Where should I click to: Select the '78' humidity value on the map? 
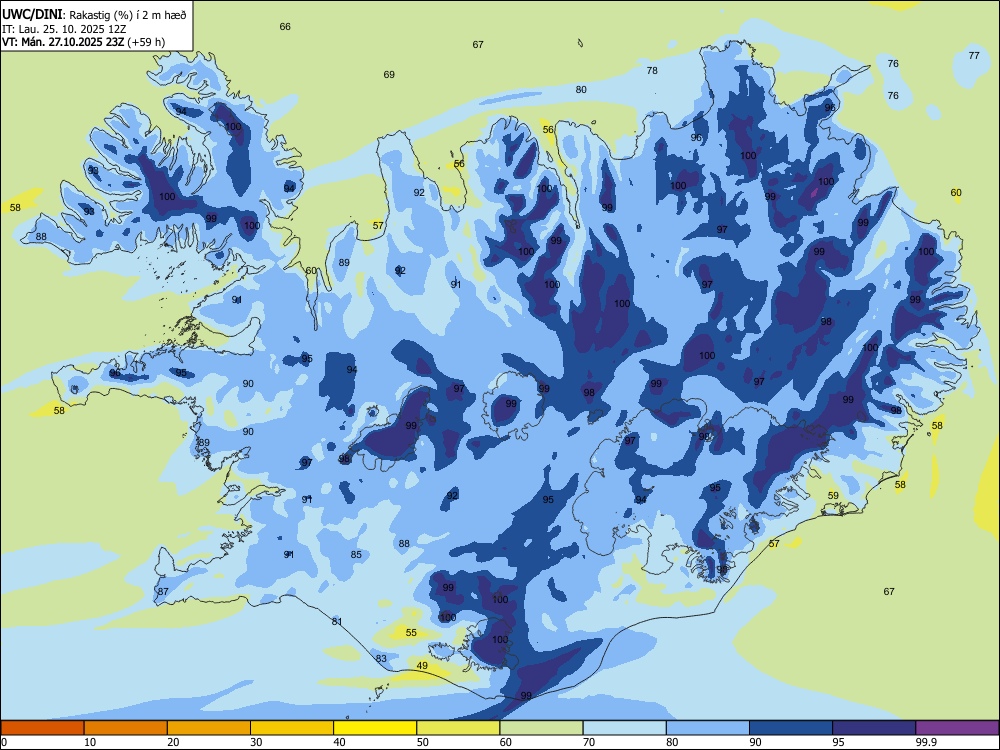(x=652, y=70)
